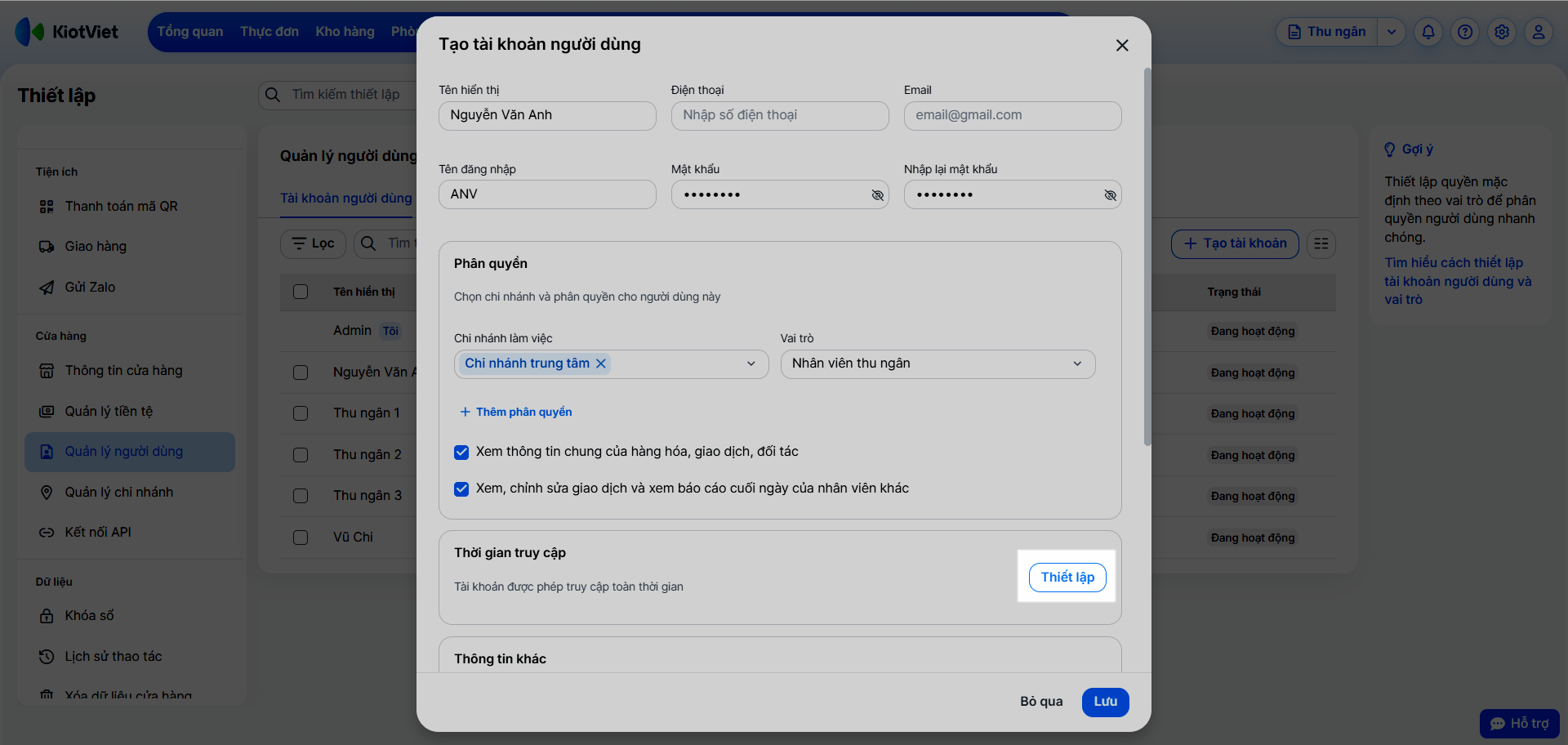Image resolution: width=1568 pixels, height=745 pixels.
Task: Open the Thực đơn menu
Action: (x=269, y=32)
